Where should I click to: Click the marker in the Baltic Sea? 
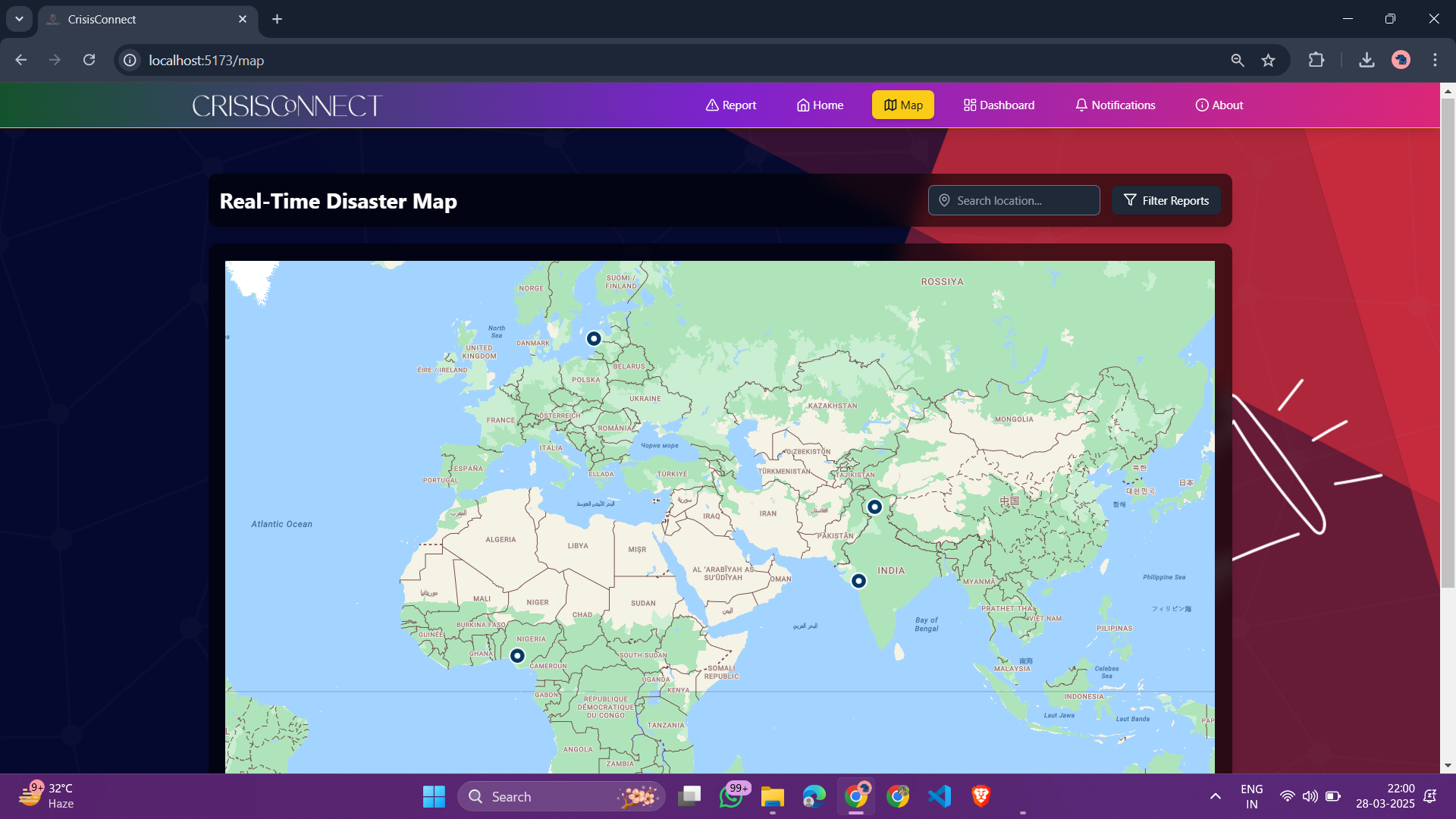[594, 339]
